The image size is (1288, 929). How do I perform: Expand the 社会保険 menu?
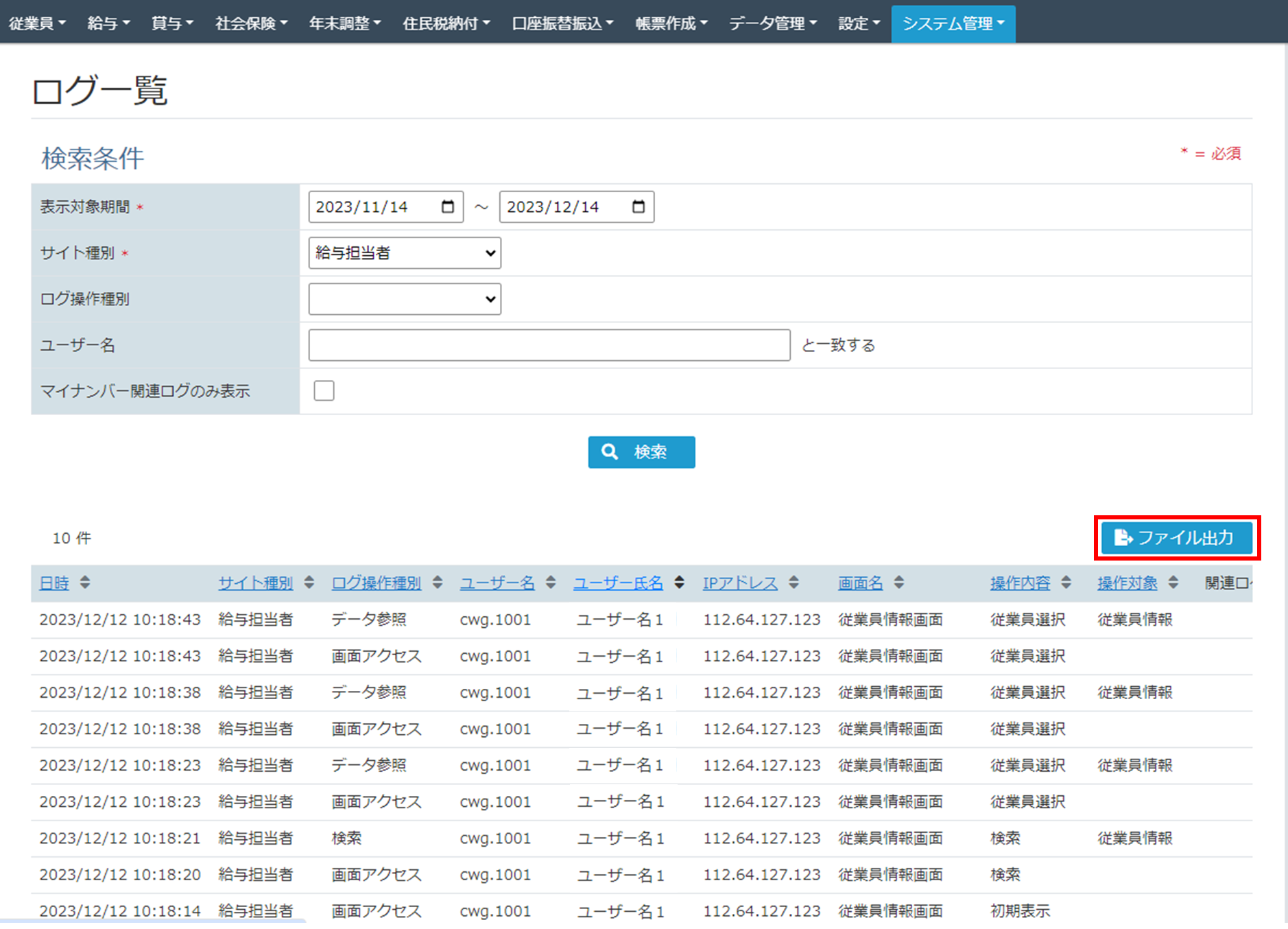pyautogui.click(x=251, y=23)
